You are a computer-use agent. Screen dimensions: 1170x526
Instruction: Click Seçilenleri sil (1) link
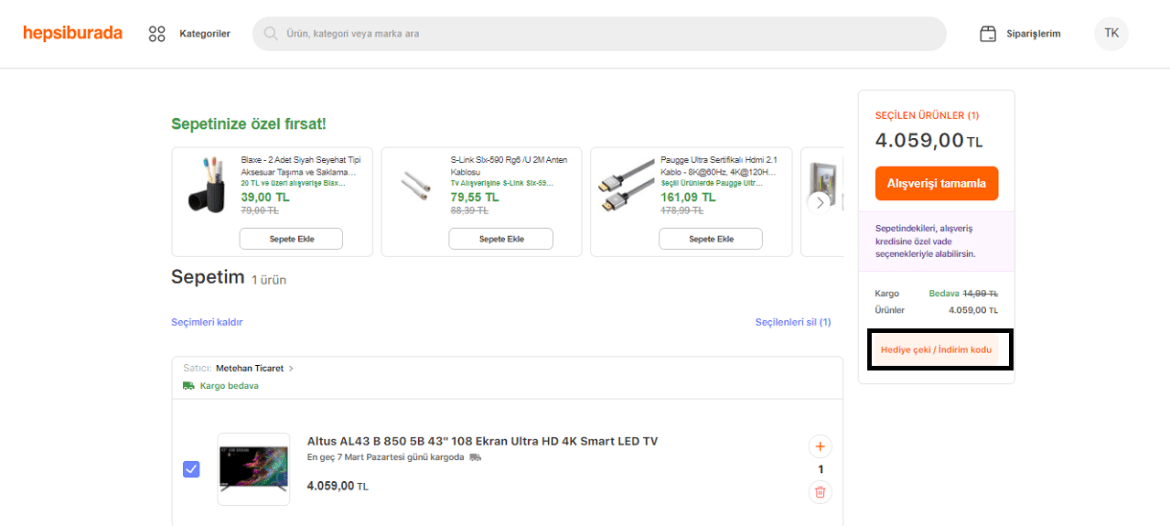pyautogui.click(x=792, y=322)
